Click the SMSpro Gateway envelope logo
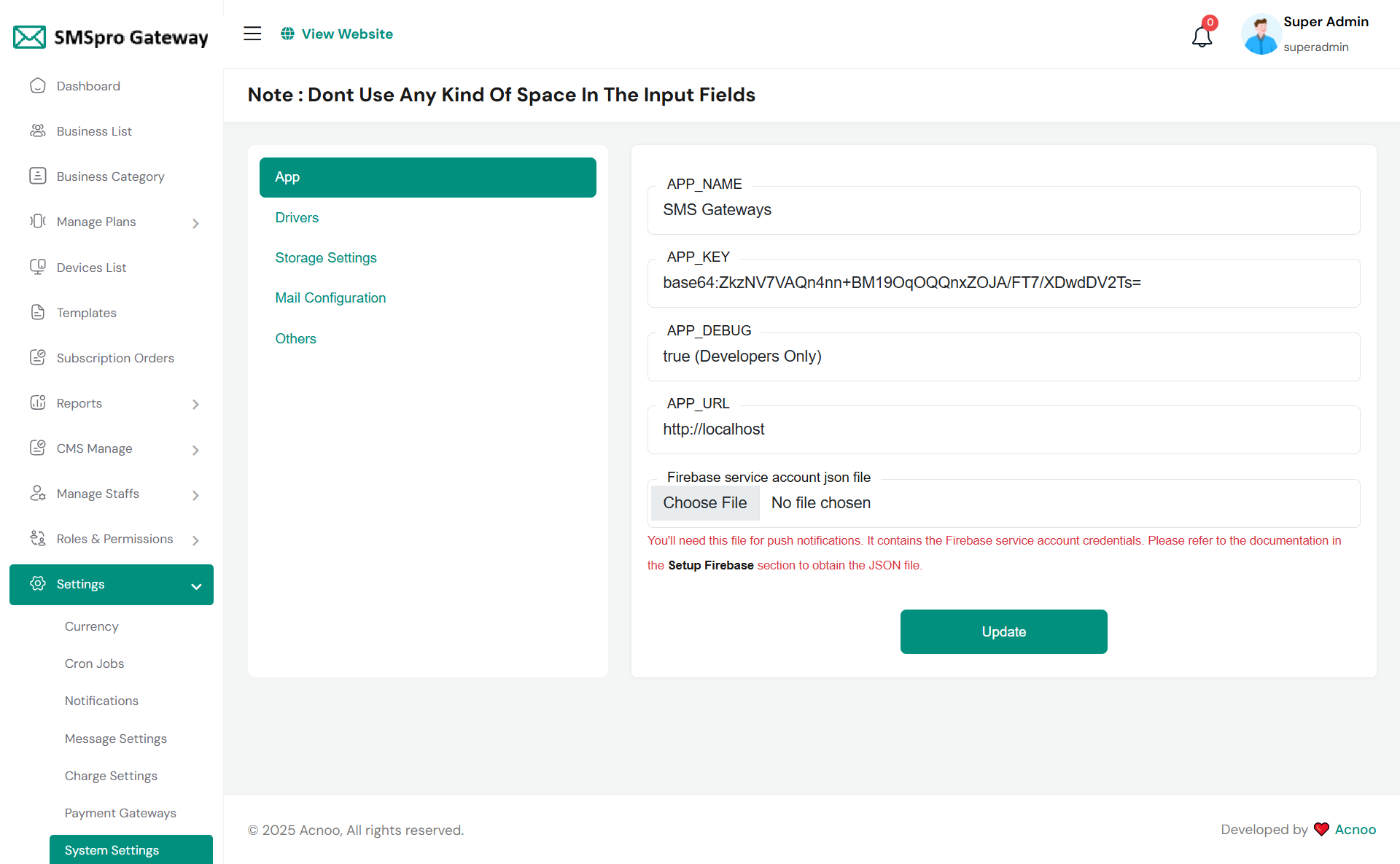Viewport: 1400px width, 864px height. (x=30, y=36)
